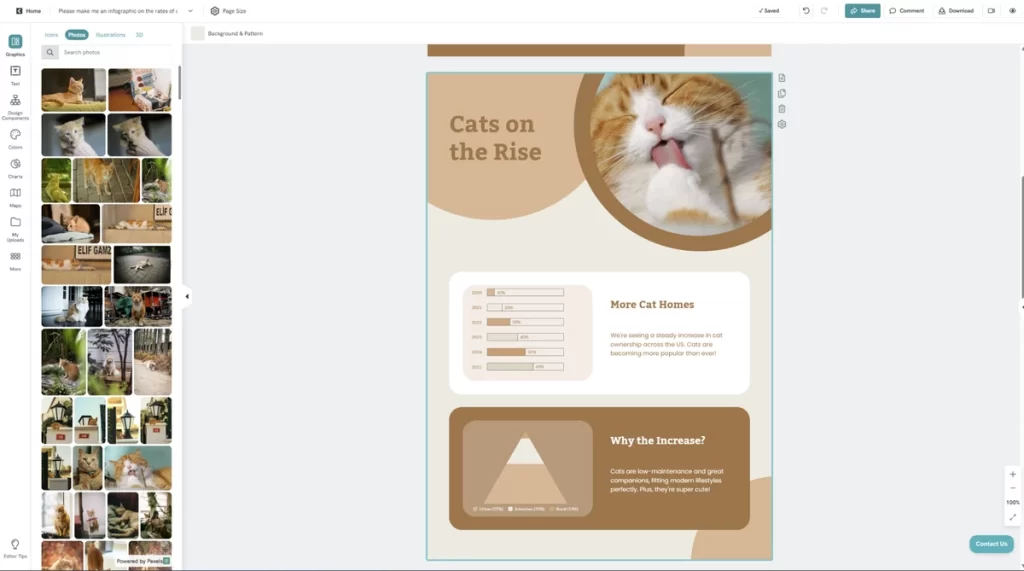Screen dimensions: 1024x571
Task: Click the Saved status indicator
Action: pos(768,10)
